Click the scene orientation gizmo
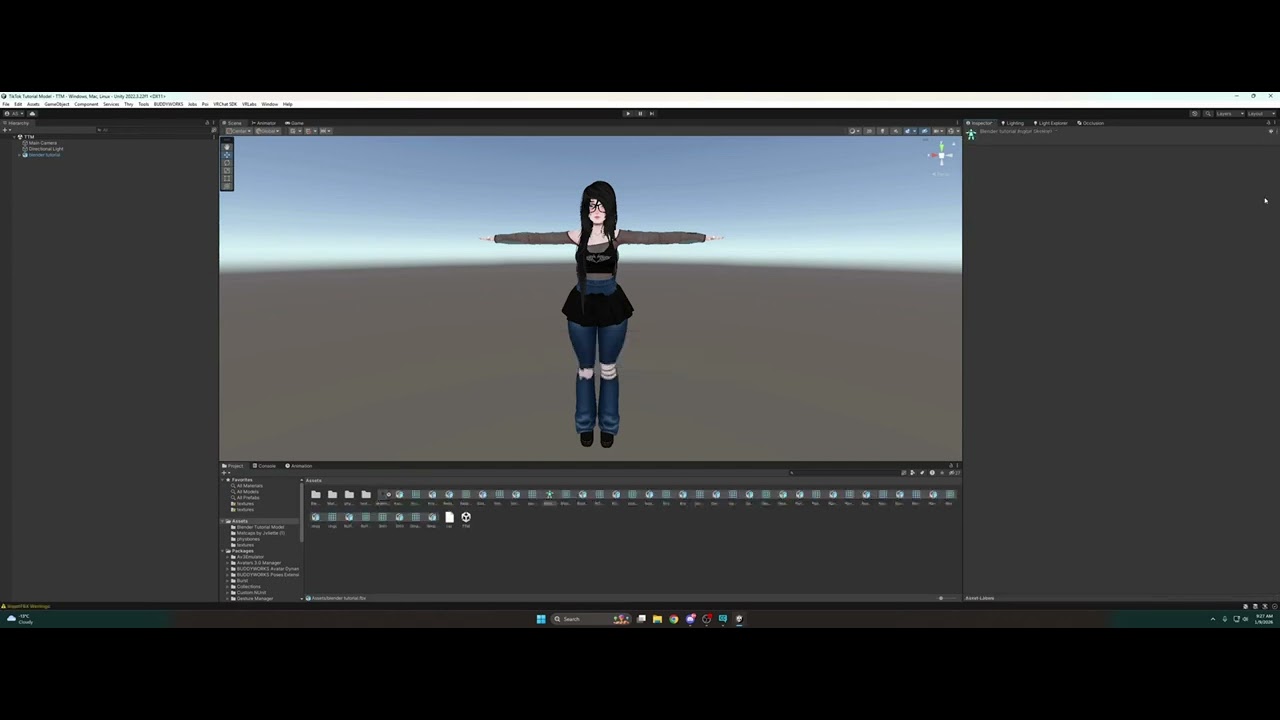Screen dimensions: 1280x720 tap(940, 156)
